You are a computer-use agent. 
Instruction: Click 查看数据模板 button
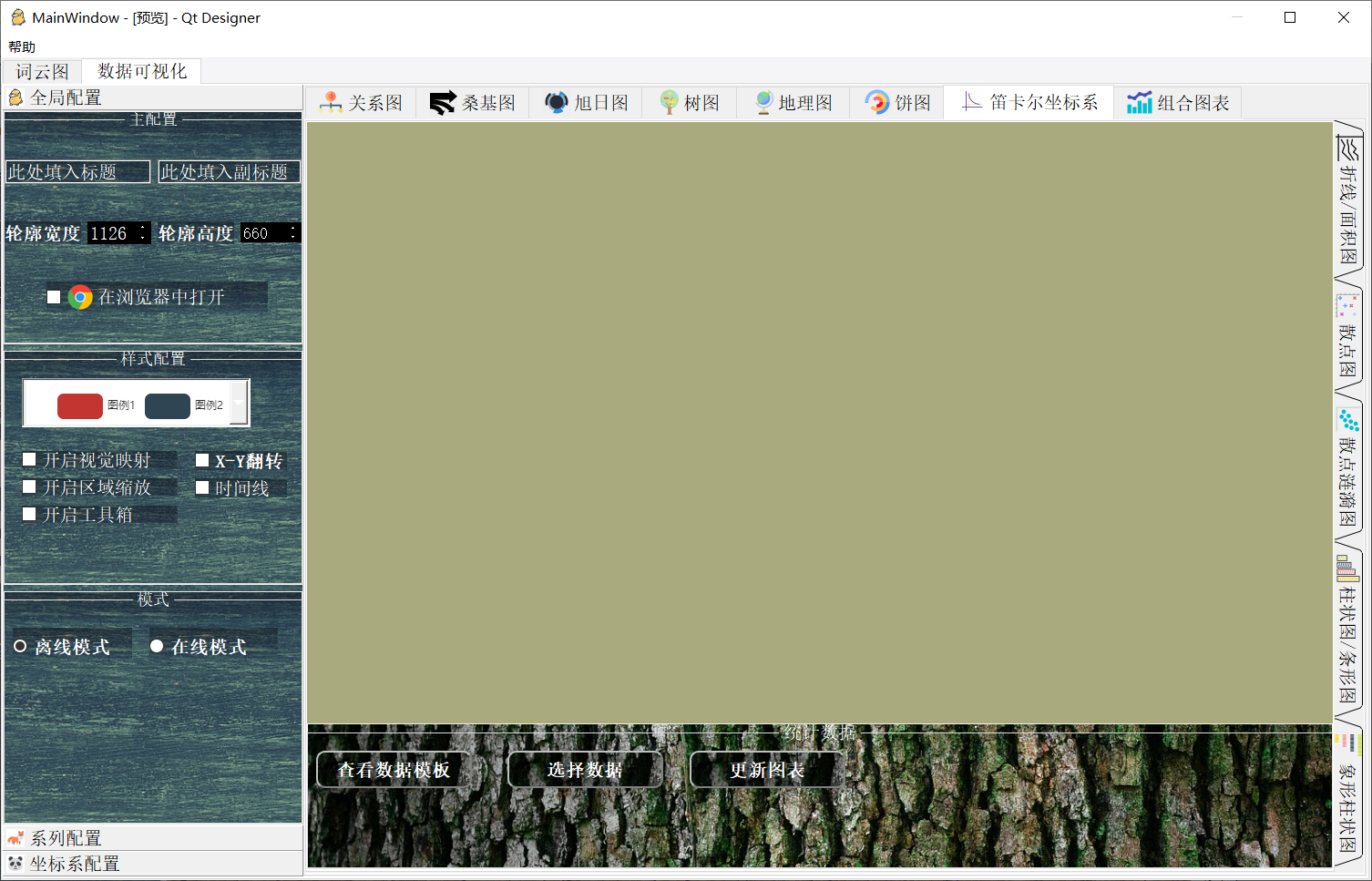tap(394, 770)
